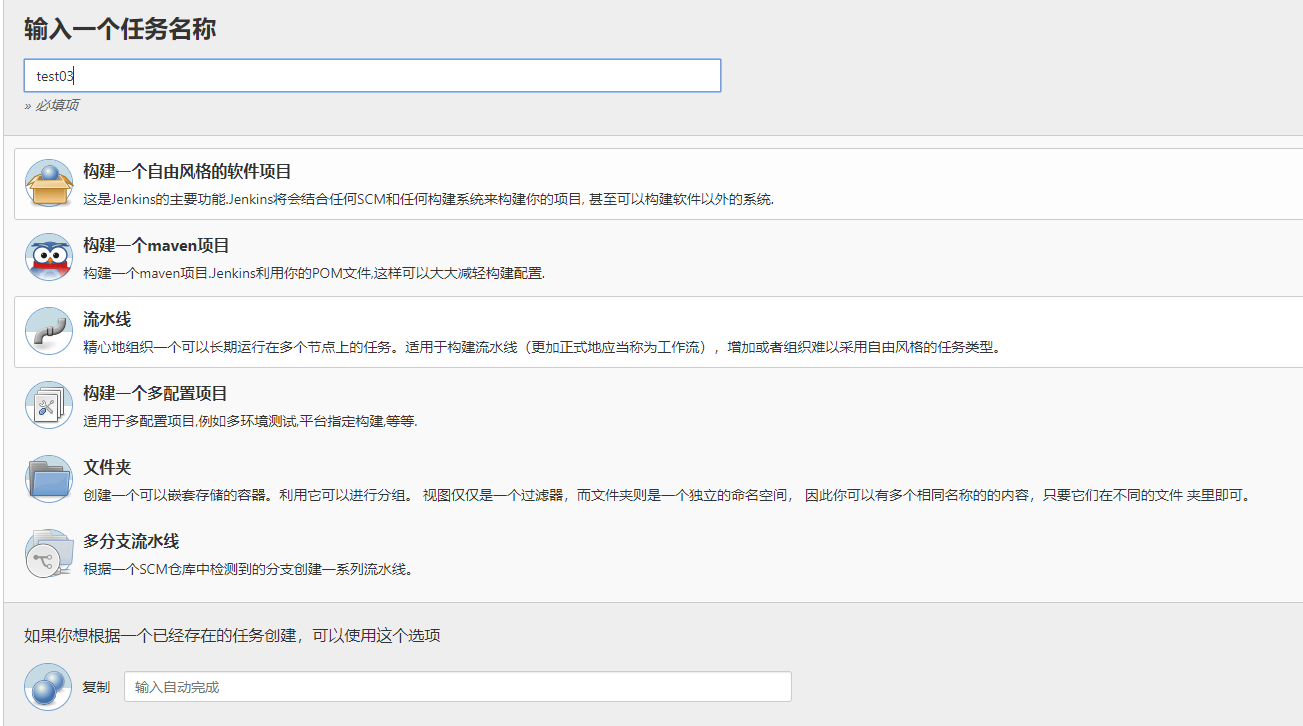Select the 文件夹 item title
The image size is (1303, 726).
107,468
